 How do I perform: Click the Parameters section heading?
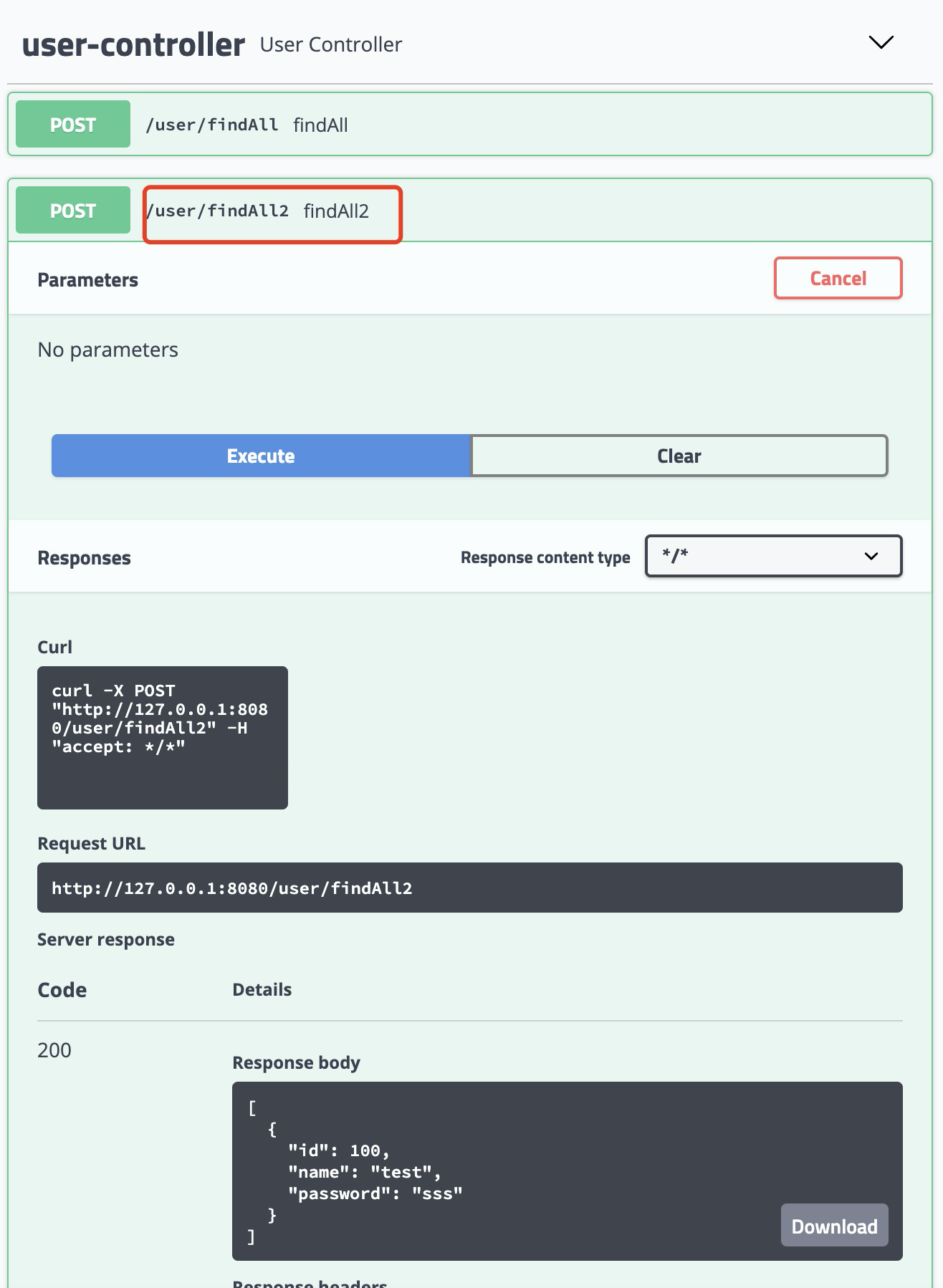[87, 280]
